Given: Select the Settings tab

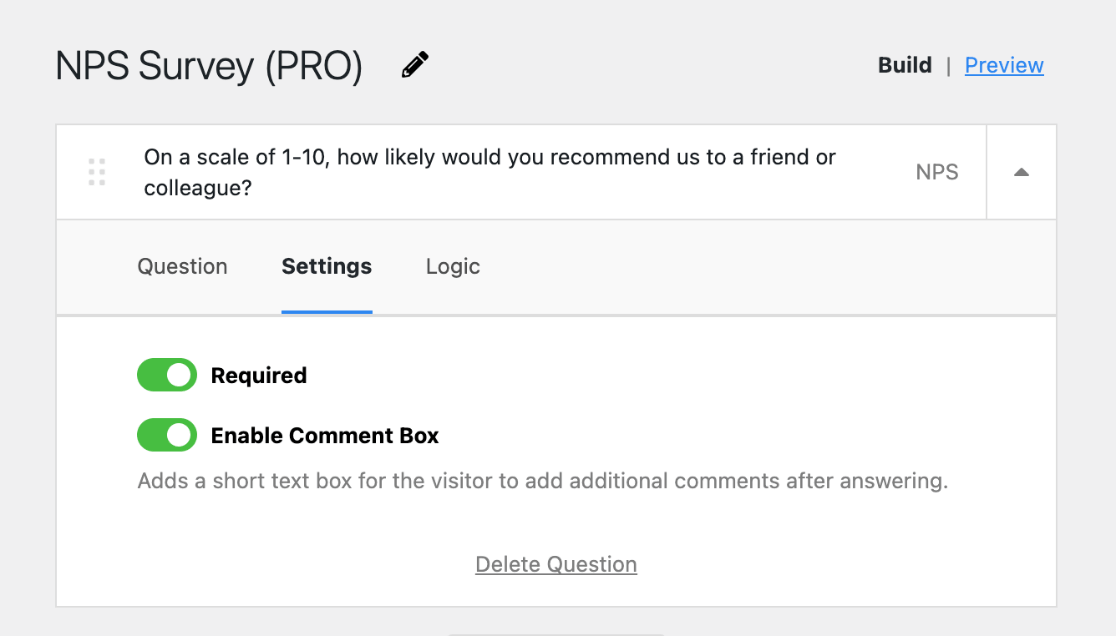Looking at the screenshot, I should [x=327, y=267].
